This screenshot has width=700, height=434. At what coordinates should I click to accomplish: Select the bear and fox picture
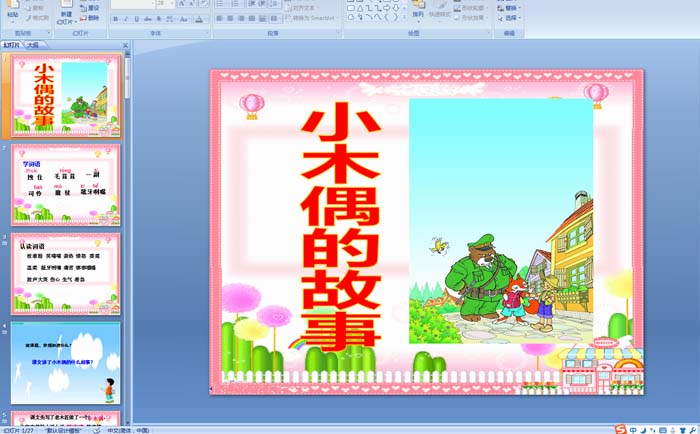(501, 221)
